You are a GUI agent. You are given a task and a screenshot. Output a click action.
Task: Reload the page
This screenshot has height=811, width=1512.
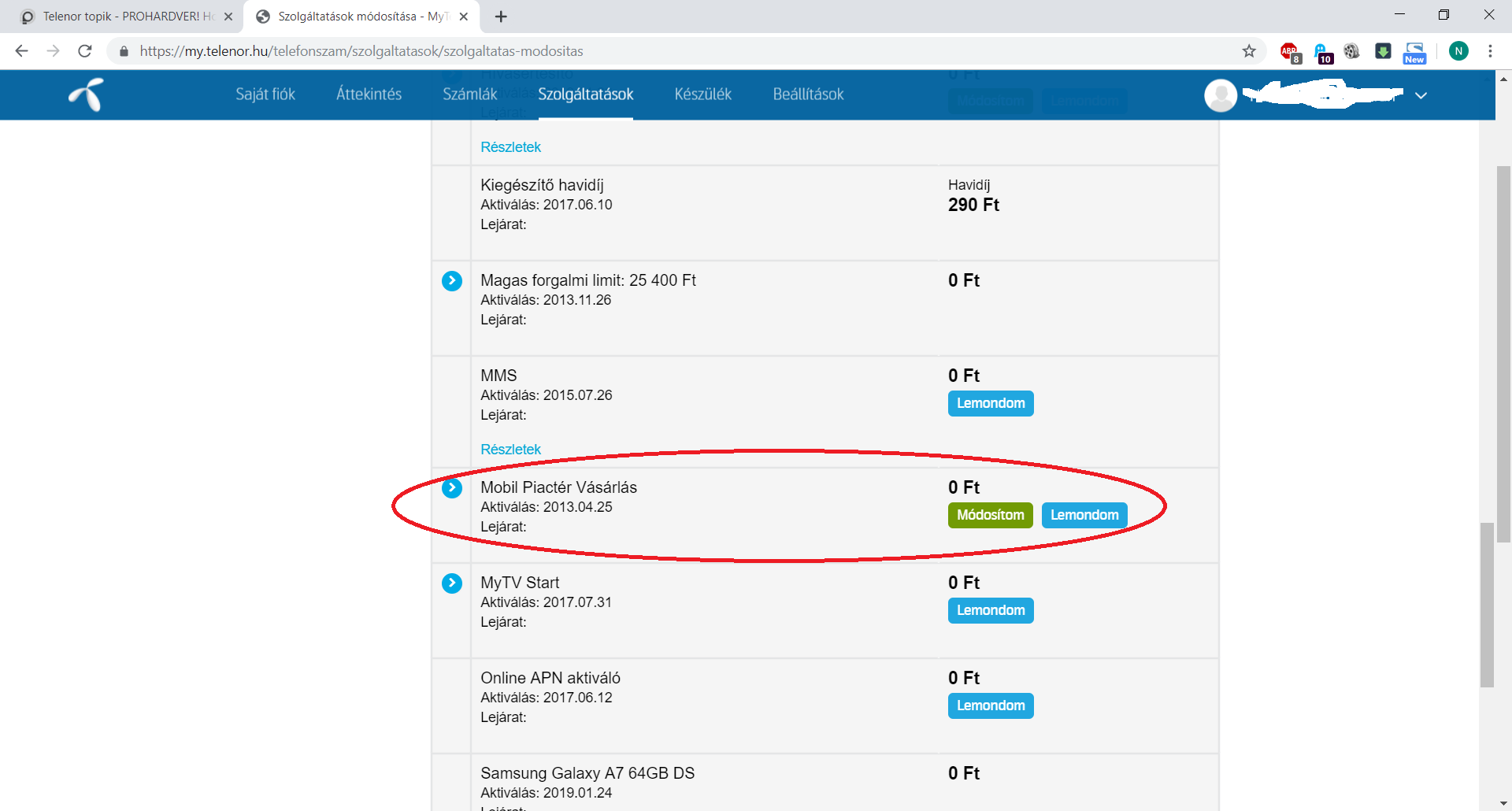(x=85, y=51)
